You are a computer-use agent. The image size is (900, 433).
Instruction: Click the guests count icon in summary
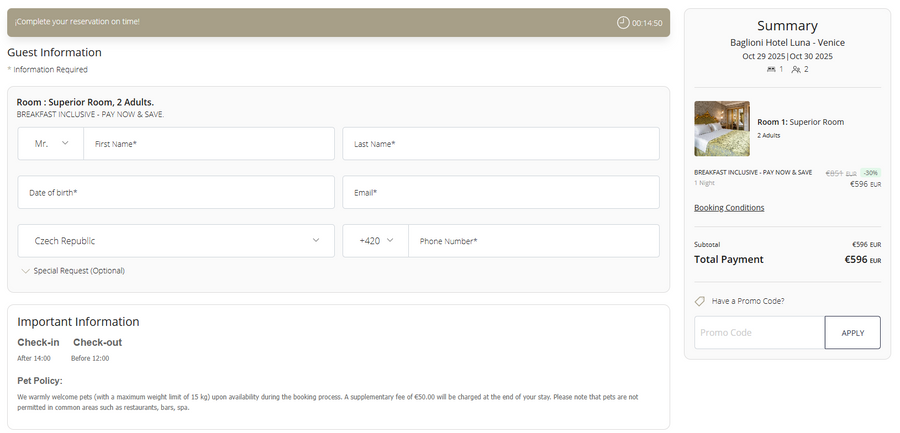point(796,69)
